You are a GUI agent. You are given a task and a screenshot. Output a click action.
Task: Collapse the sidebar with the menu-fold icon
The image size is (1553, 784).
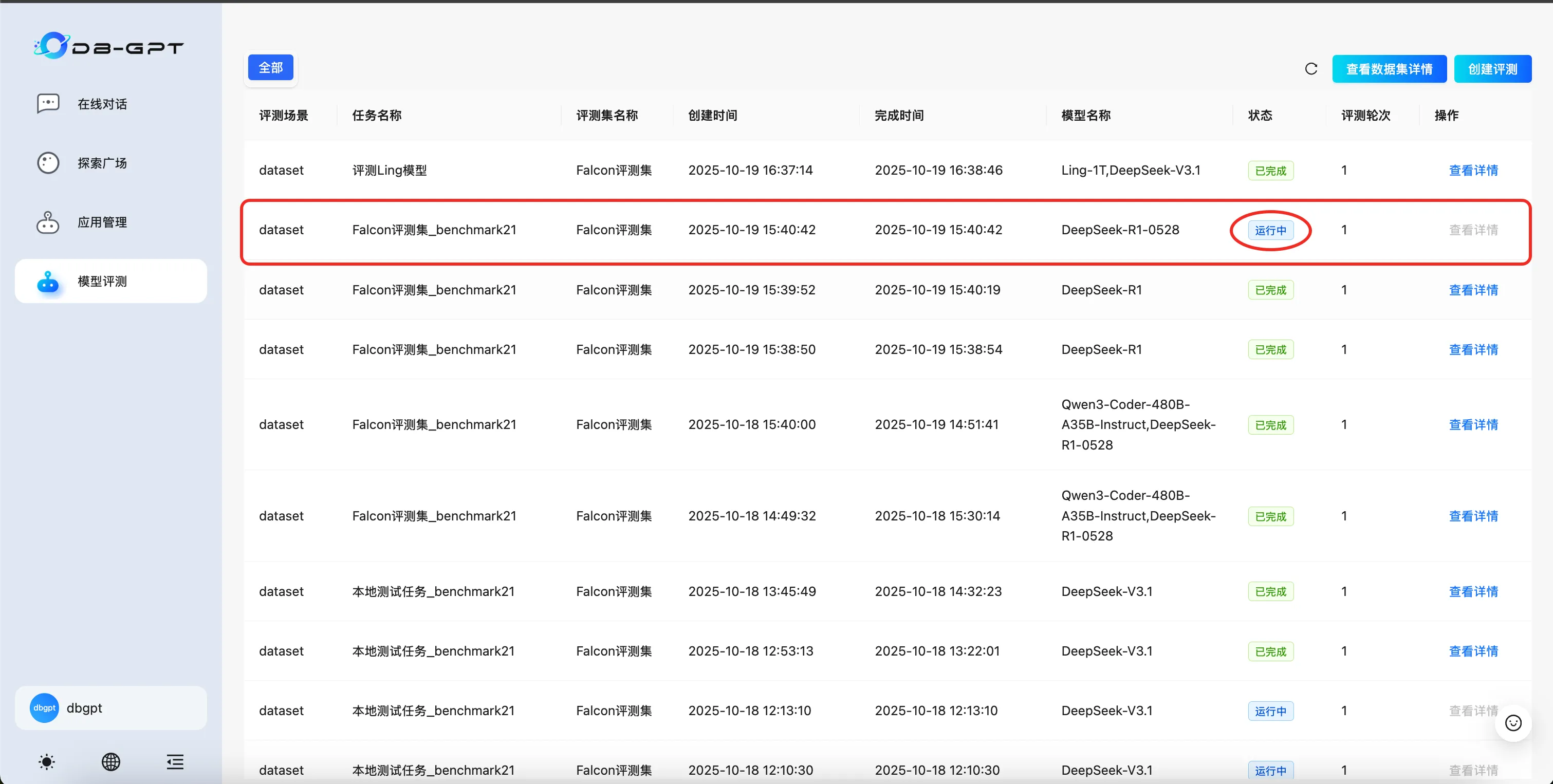point(175,762)
